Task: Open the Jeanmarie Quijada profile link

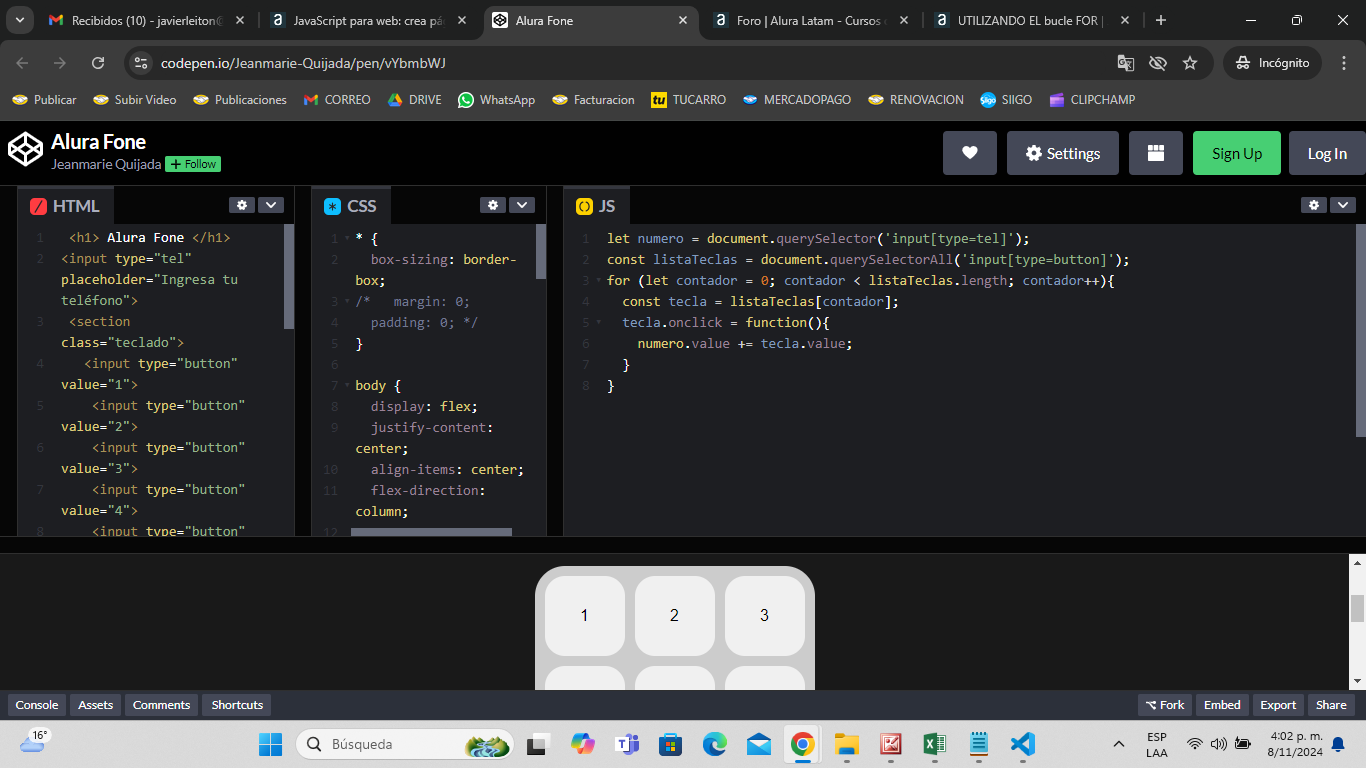Action: tap(106, 164)
